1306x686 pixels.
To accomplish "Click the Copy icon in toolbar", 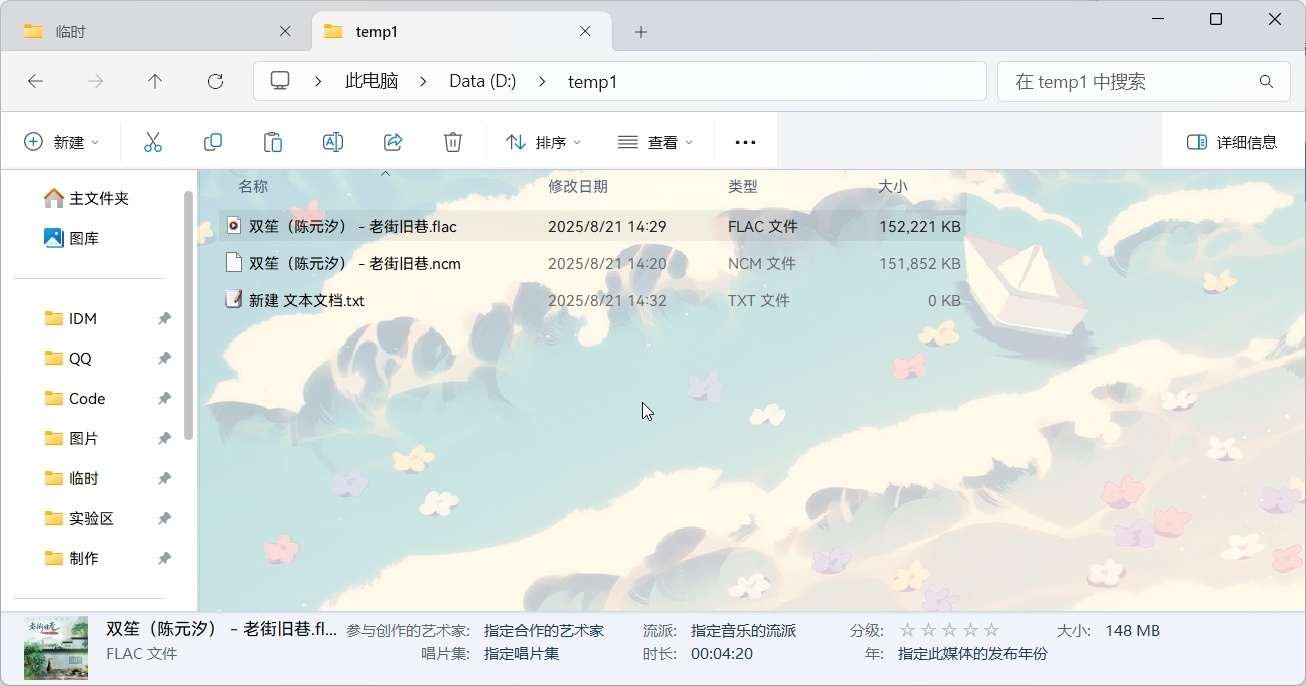I will point(213,142).
